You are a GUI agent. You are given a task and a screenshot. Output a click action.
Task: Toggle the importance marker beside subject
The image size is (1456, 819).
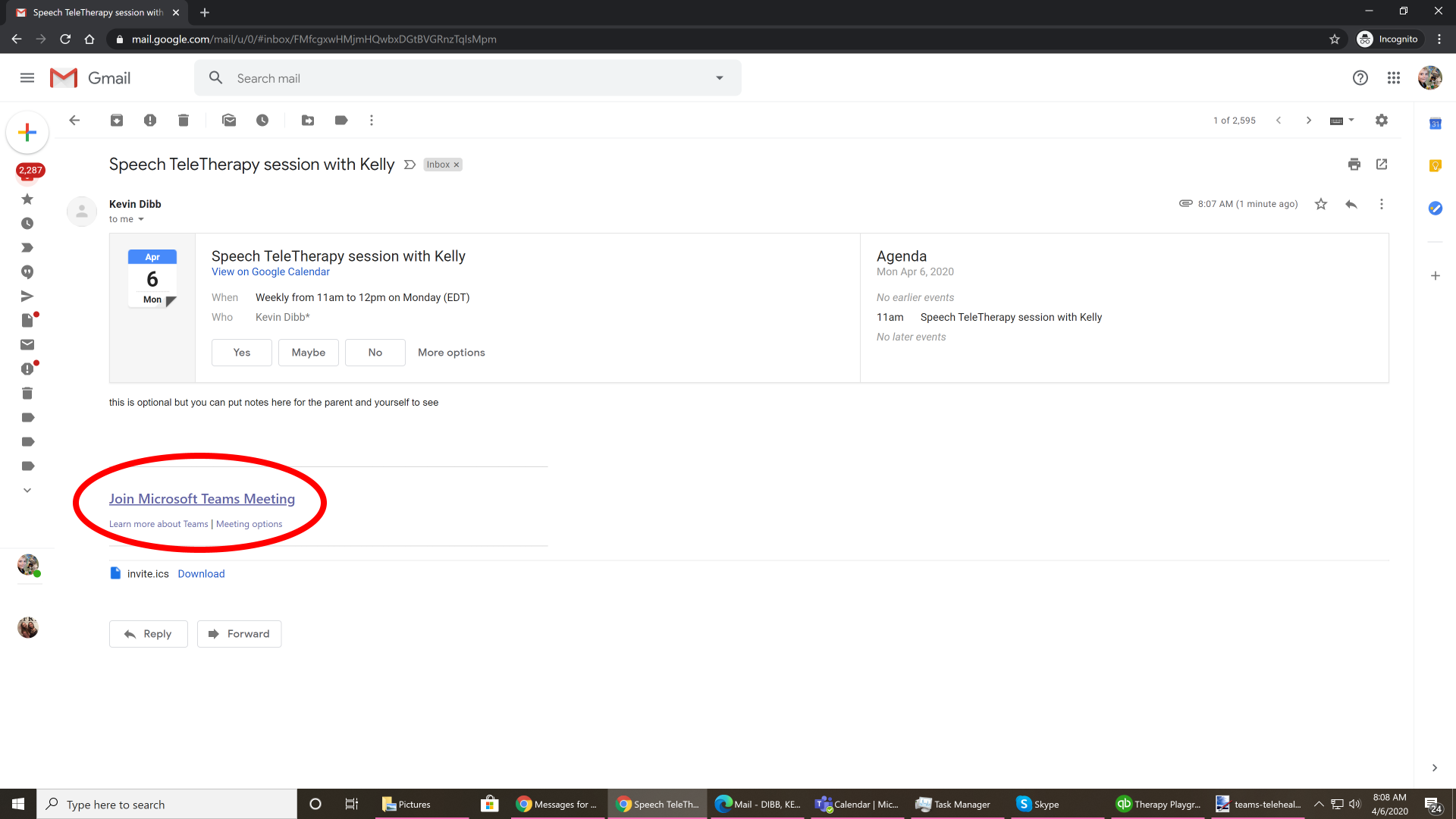point(409,165)
